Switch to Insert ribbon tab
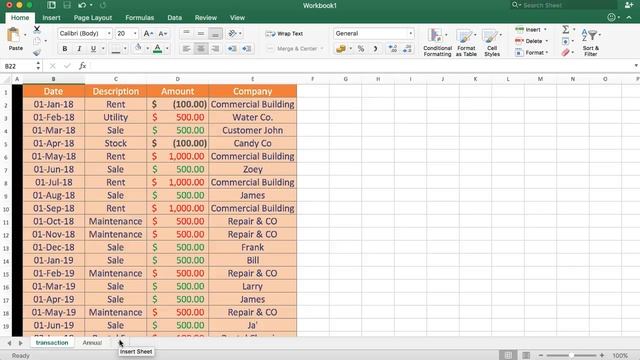The image size is (640, 360). point(51,18)
